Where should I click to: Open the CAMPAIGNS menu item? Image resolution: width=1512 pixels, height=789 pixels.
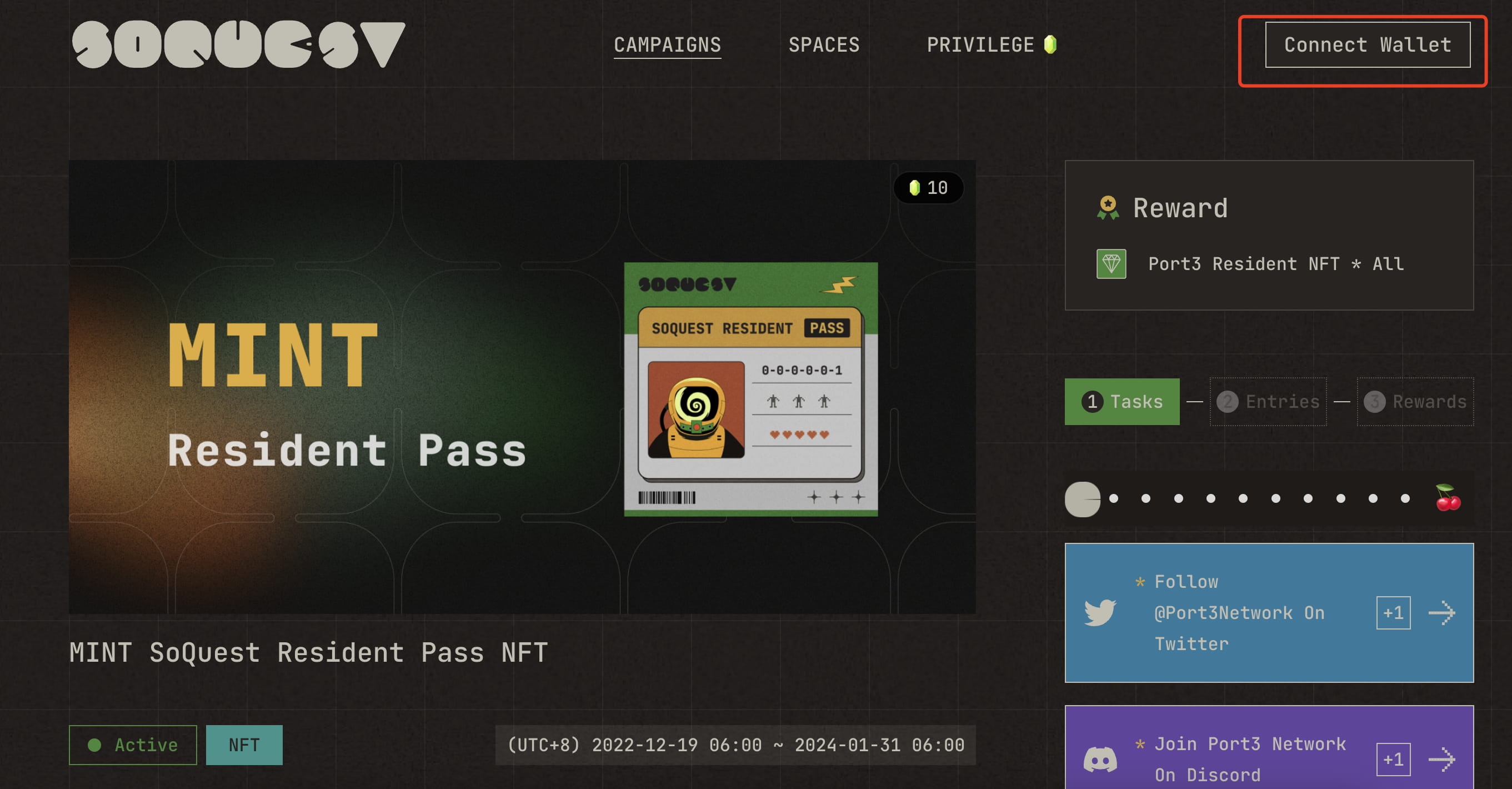pyautogui.click(x=667, y=44)
